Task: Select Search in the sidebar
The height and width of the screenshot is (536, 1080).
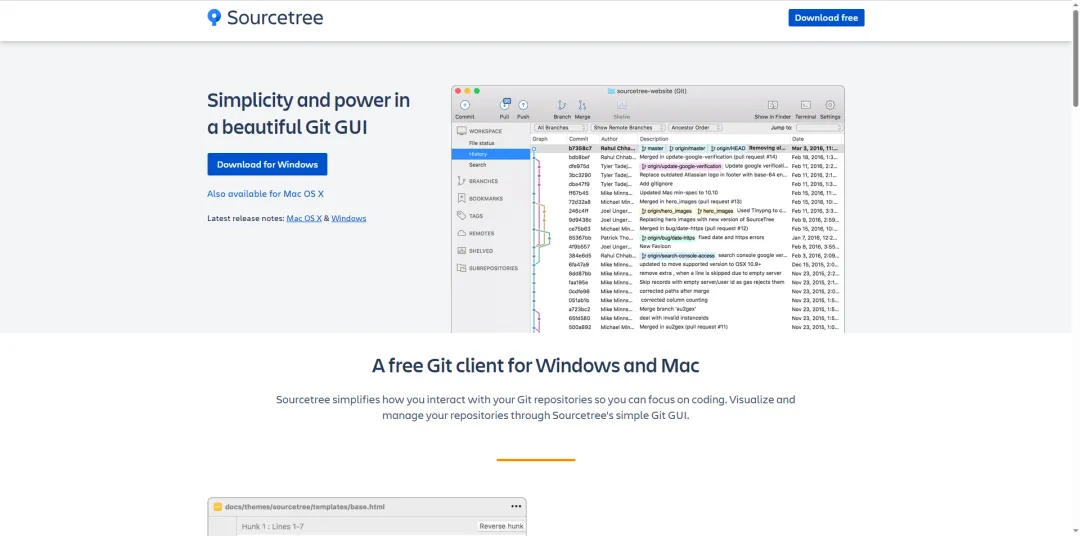Action: point(477,165)
